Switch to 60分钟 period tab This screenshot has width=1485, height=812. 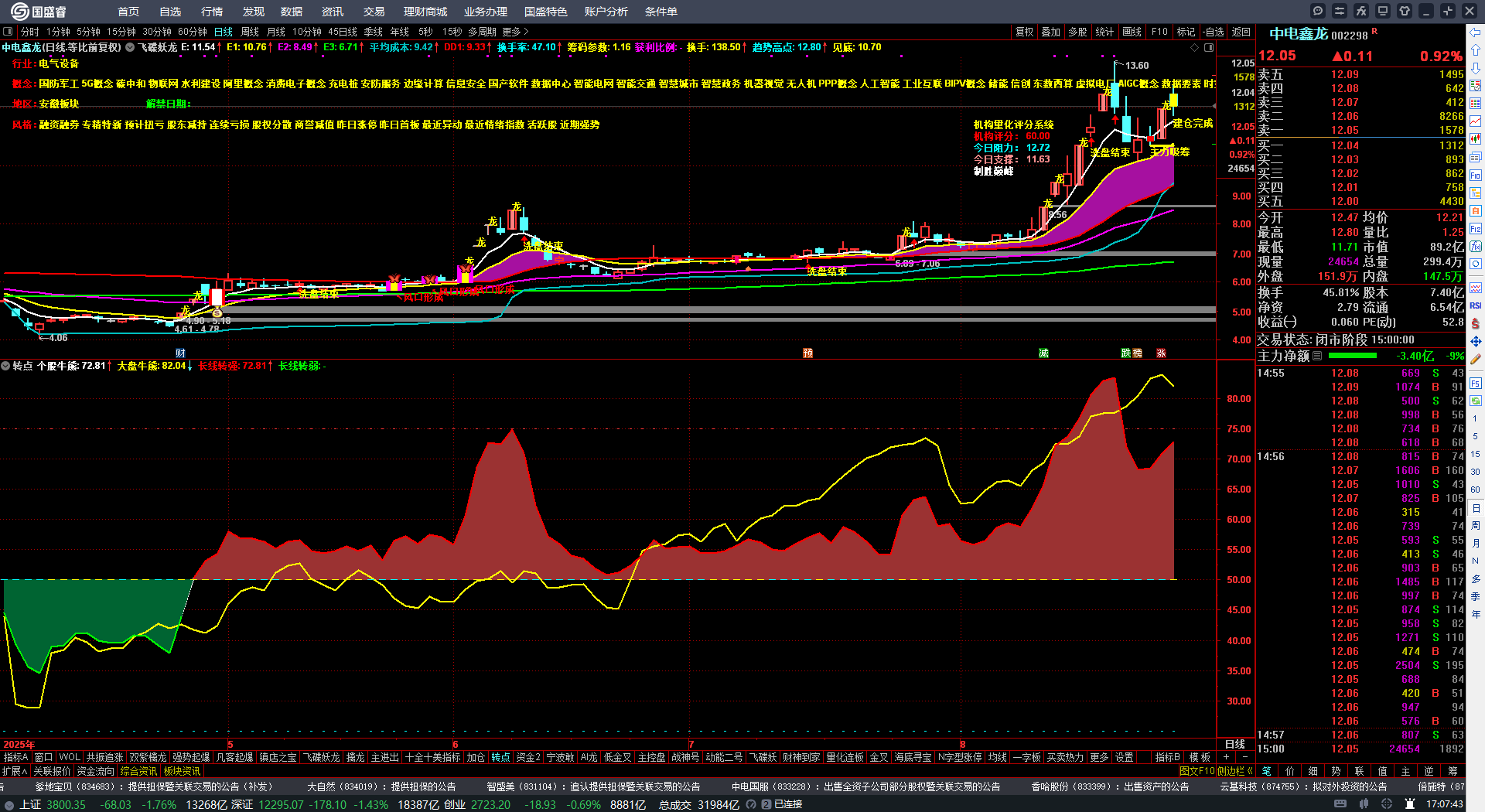click(193, 32)
